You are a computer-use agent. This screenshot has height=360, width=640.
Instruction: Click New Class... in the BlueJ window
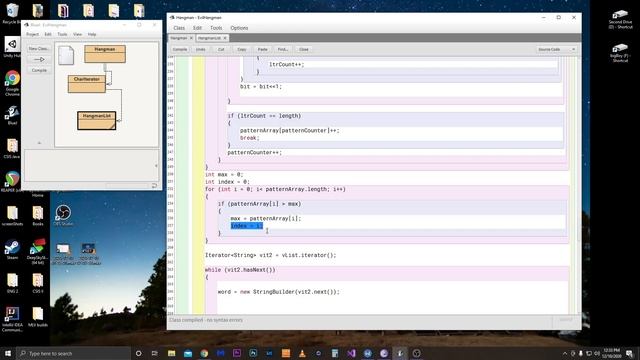pyautogui.click(x=39, y=49)
